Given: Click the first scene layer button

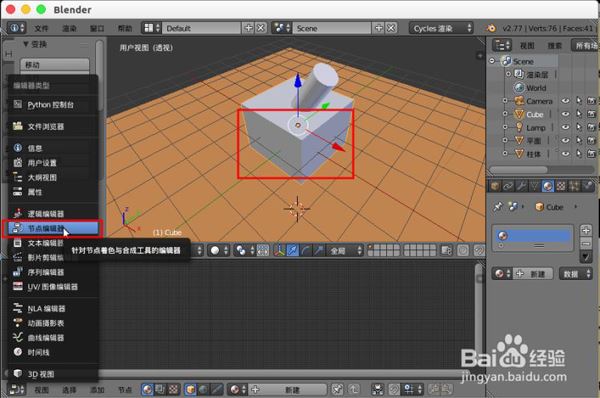Looking at the screenshot, I should pos(371,248).
